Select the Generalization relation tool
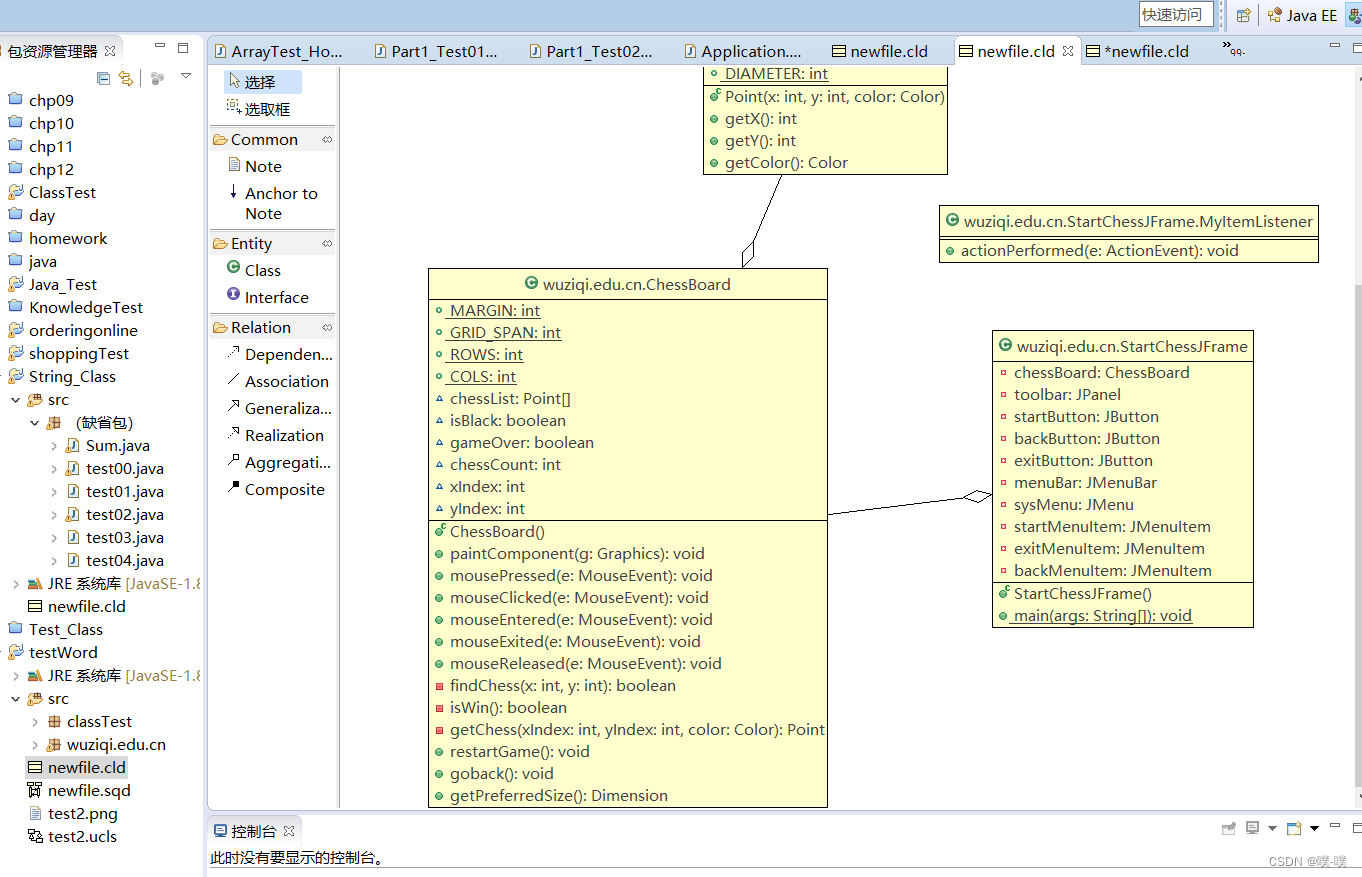 [279, 408]
